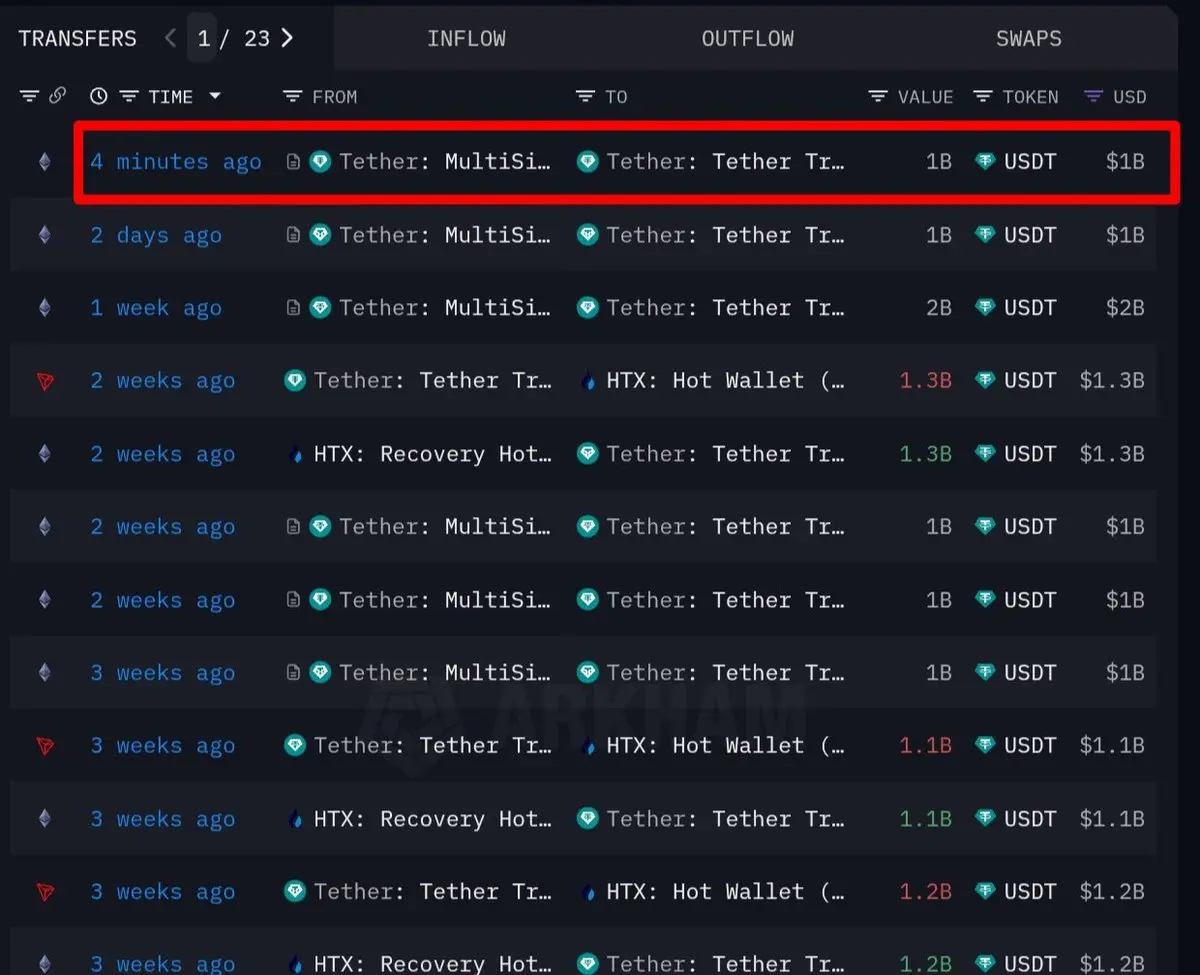Viewport: 1200px width, 975px height.
Task: Click the "/ 23" total pages text
Action: (x=245, y=38)
